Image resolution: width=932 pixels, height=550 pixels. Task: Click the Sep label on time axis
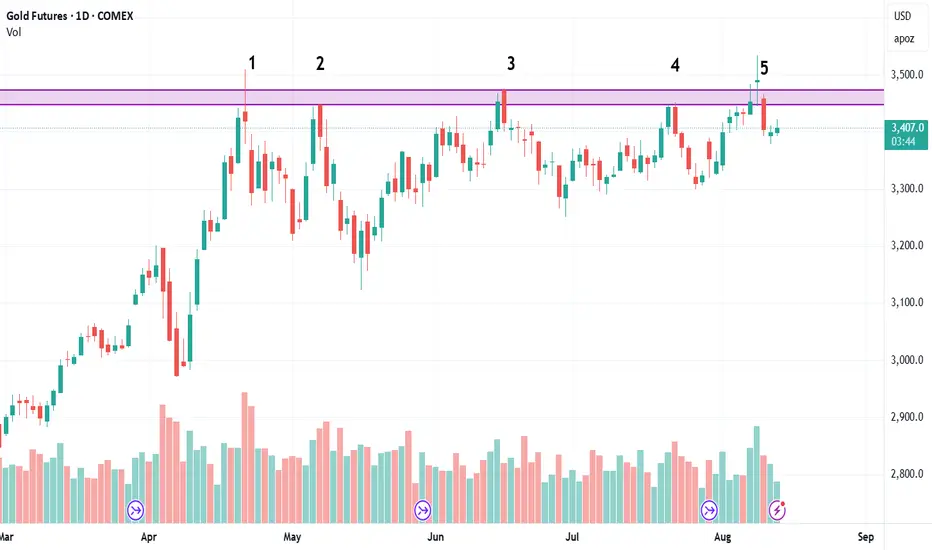click(865, 536)
